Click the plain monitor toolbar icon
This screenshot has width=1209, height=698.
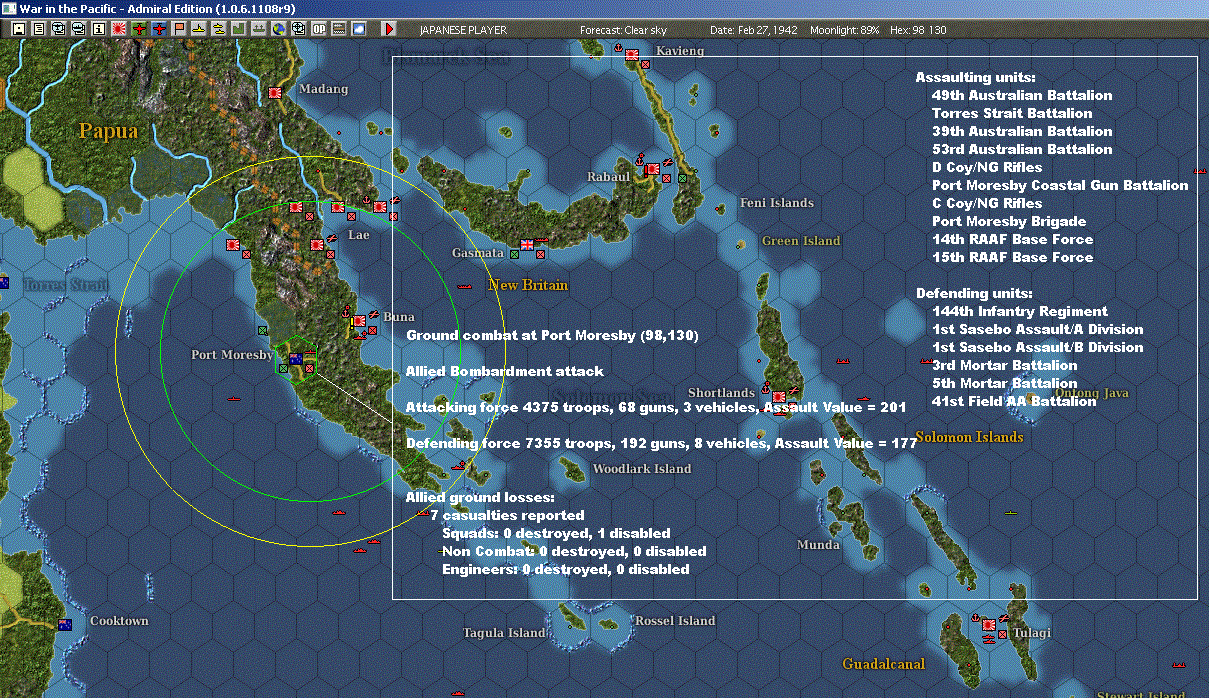click(x=79, y=29)
